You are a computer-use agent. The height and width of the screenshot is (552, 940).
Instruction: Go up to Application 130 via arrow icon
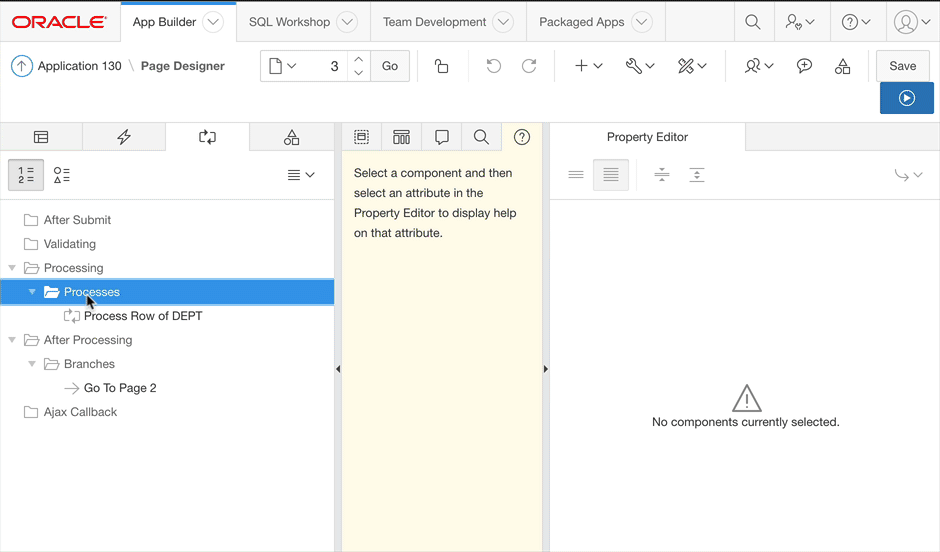tap(22, 66)
